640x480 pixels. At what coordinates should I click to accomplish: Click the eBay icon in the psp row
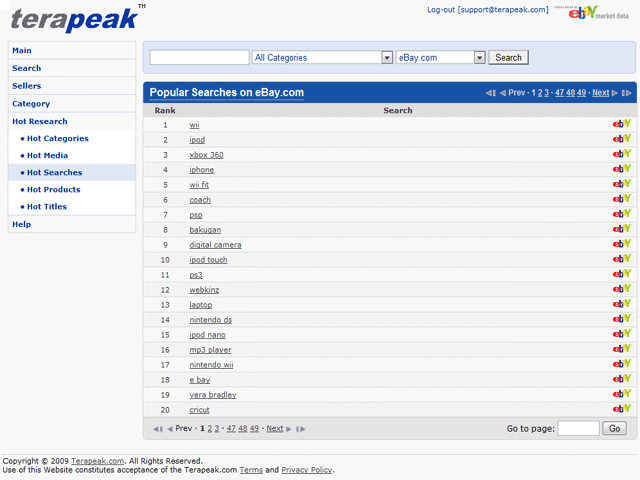coord(622,214)
